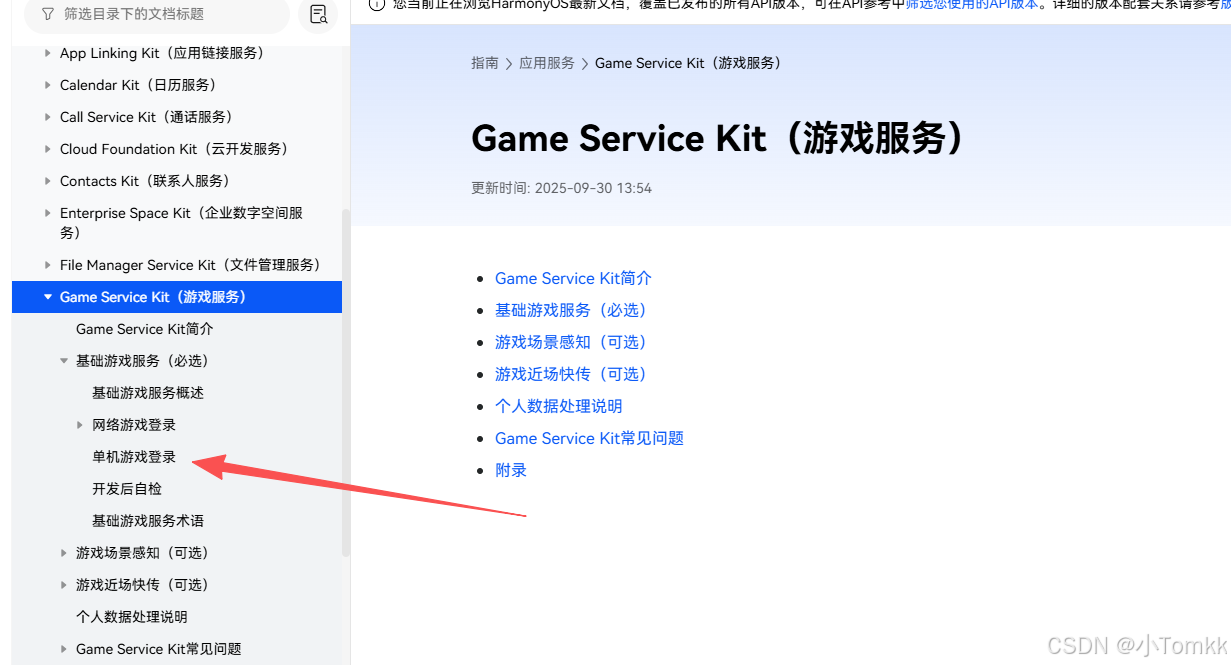Open Contacts Kit（联系人服务） entry
Image resolution: width=1231 pixels, height=665 pixels.
pos(145,181)
